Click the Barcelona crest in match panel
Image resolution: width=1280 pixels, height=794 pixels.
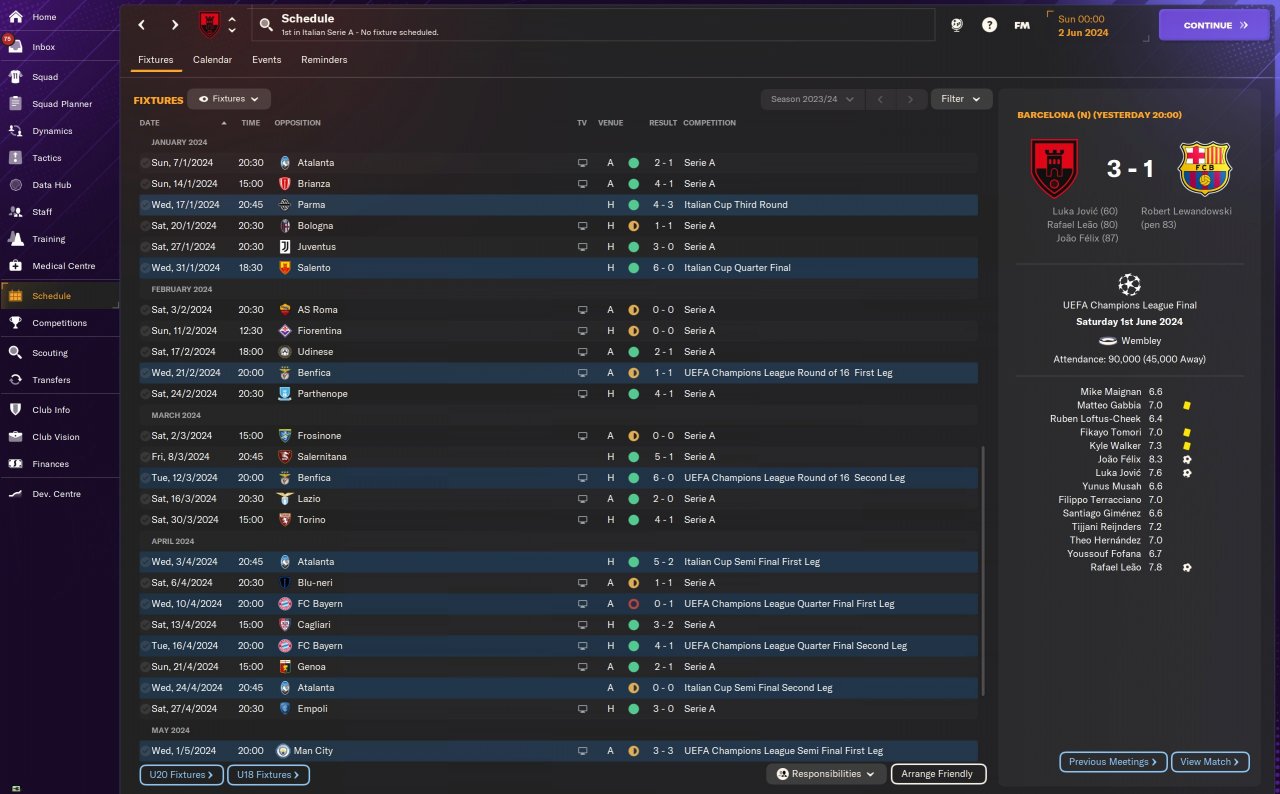(x=1205, y=168)
